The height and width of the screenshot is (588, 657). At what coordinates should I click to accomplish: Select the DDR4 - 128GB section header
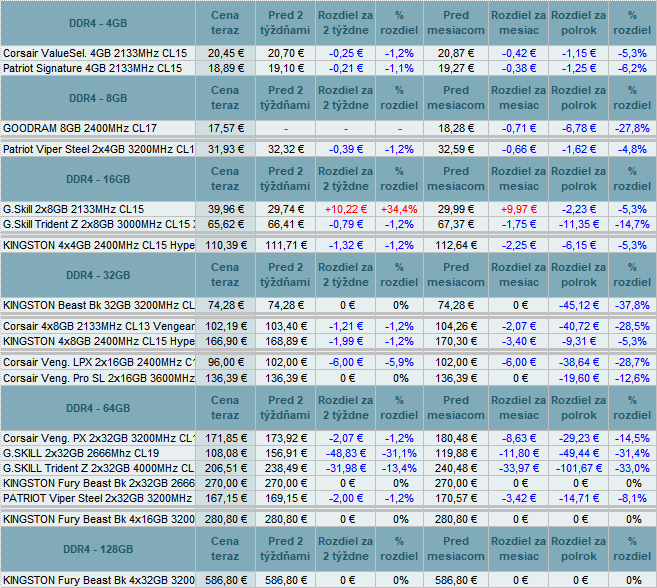[x=98, y=549]
